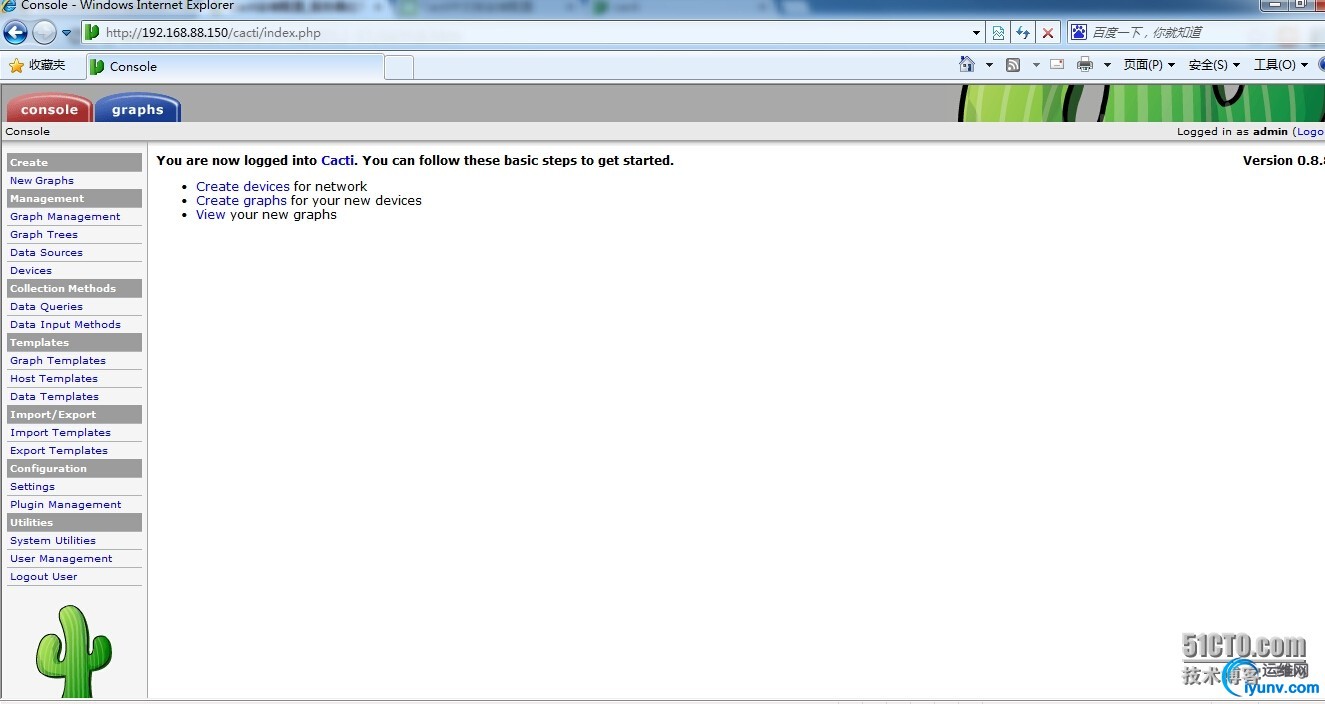Open Graph Management in the sidebar
The width and height of the screenshot is (1325, 704).
[x=65, y=217]
